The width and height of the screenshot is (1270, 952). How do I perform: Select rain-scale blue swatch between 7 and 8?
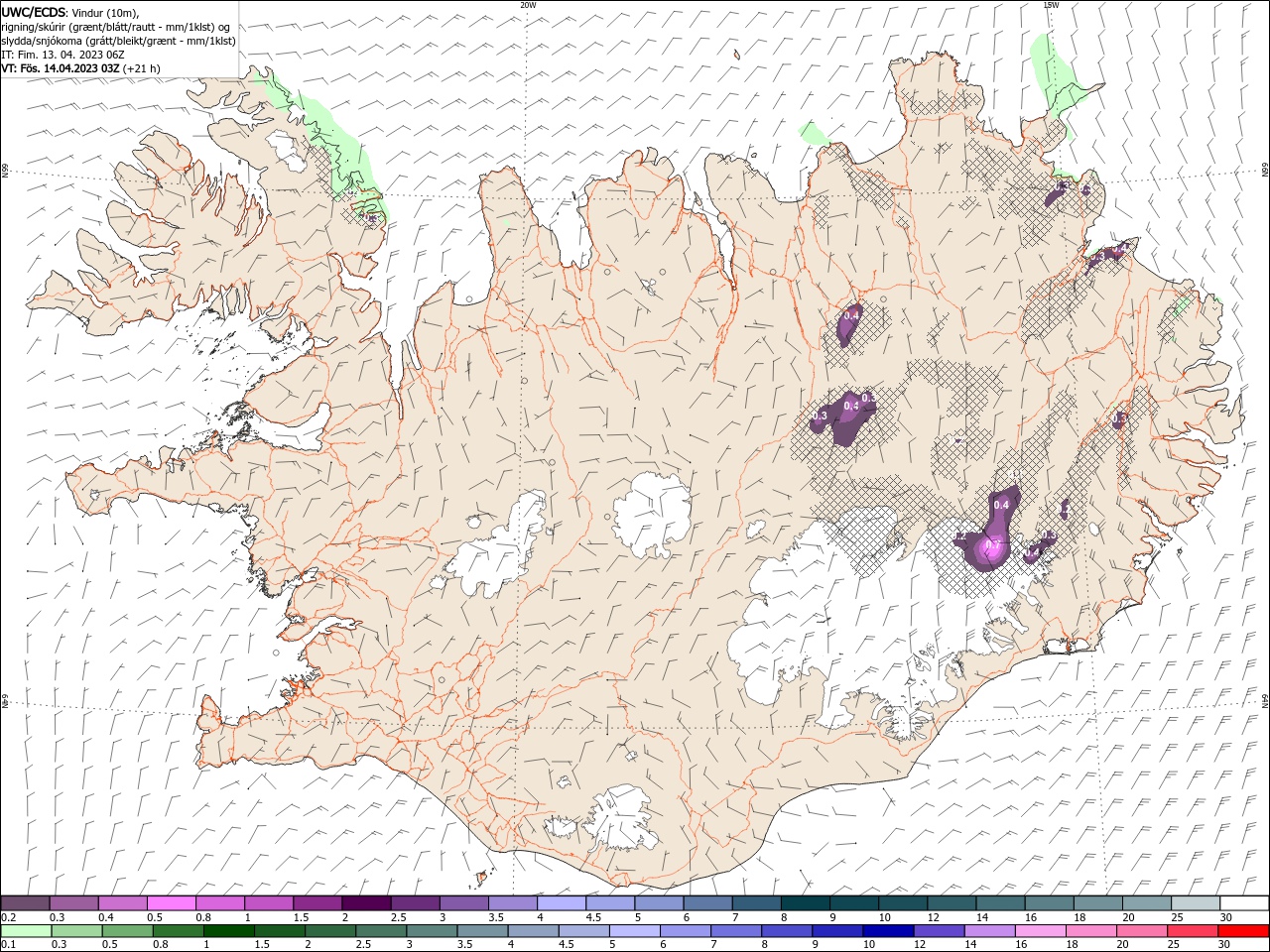click(735, 931)
